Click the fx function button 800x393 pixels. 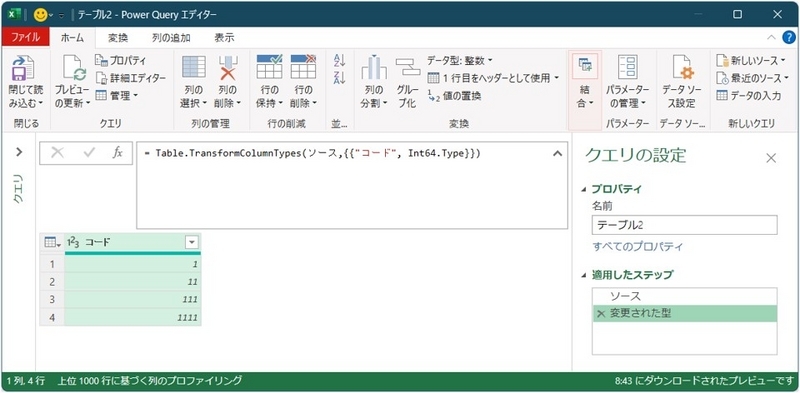pyautogui.click(x=117, y=153)
